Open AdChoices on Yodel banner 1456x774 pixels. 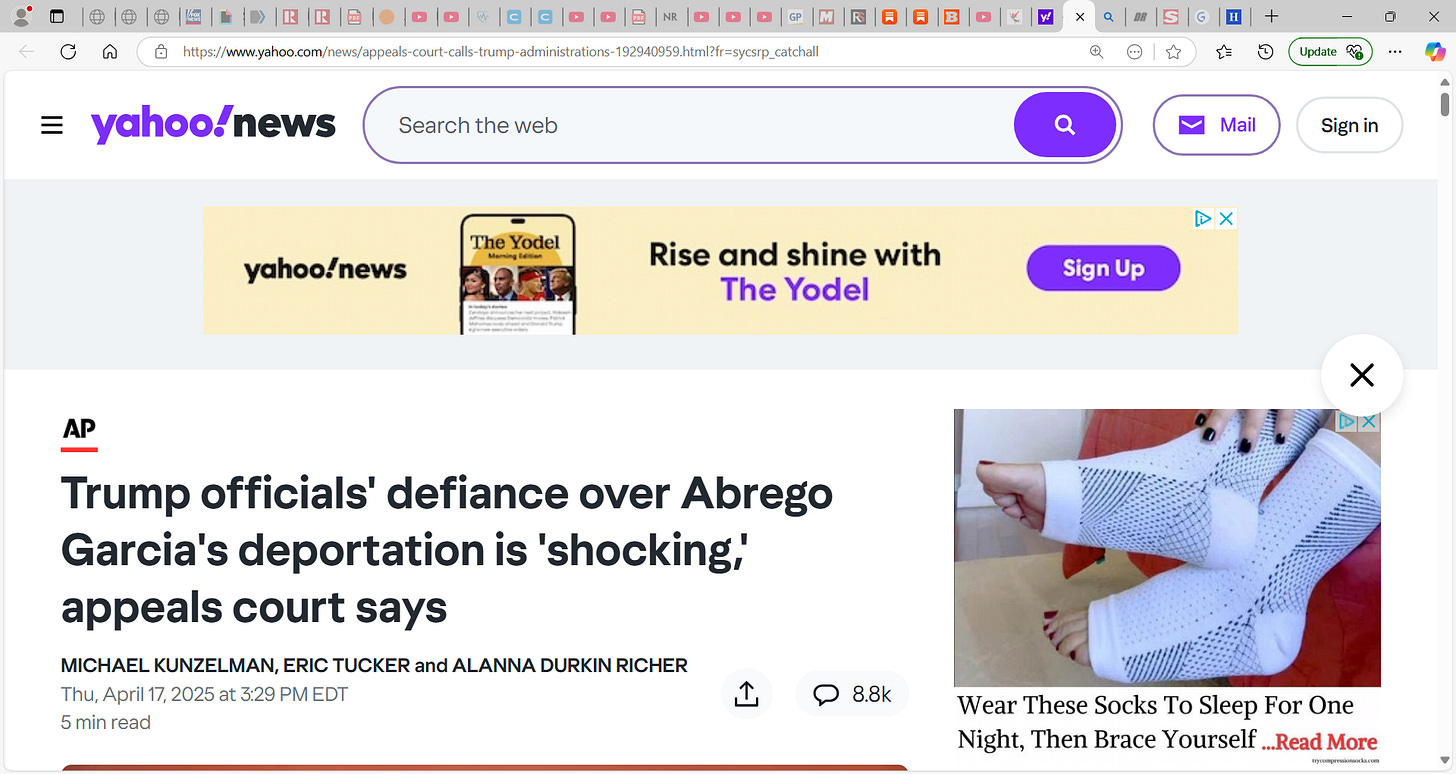(x=1205, y=218)
